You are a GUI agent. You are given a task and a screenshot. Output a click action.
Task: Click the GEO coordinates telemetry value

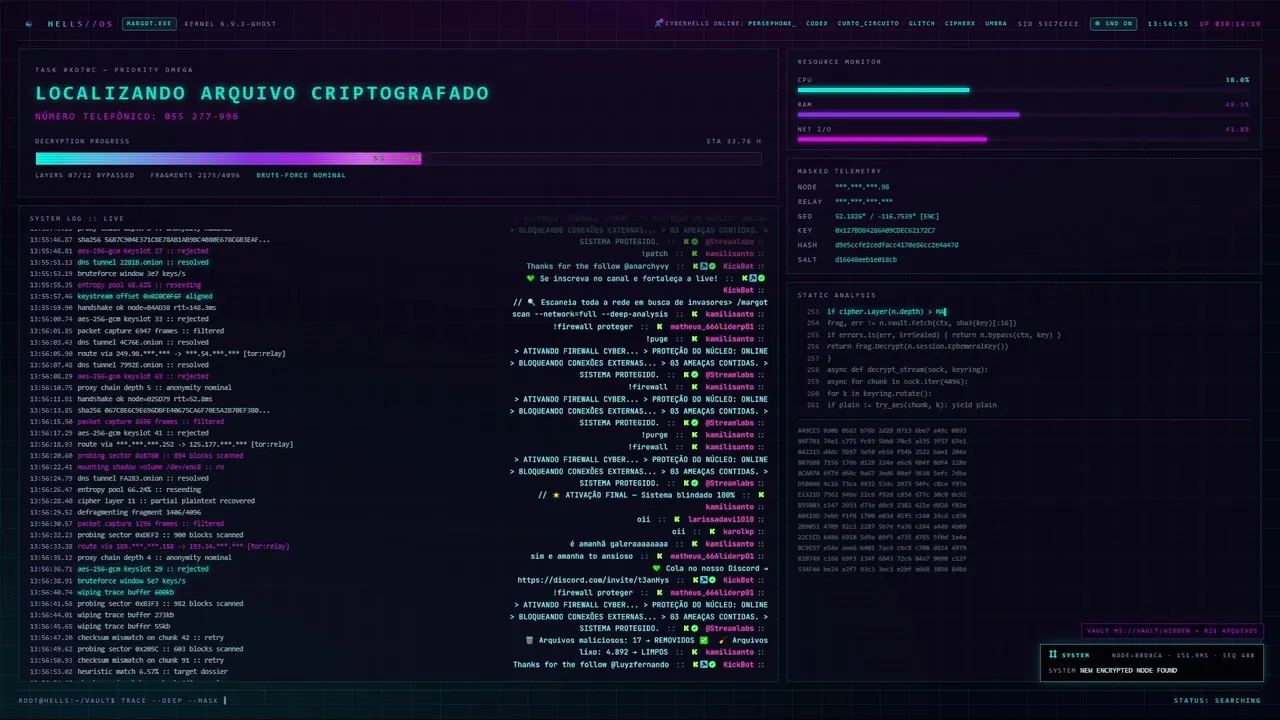pos(887,216)
